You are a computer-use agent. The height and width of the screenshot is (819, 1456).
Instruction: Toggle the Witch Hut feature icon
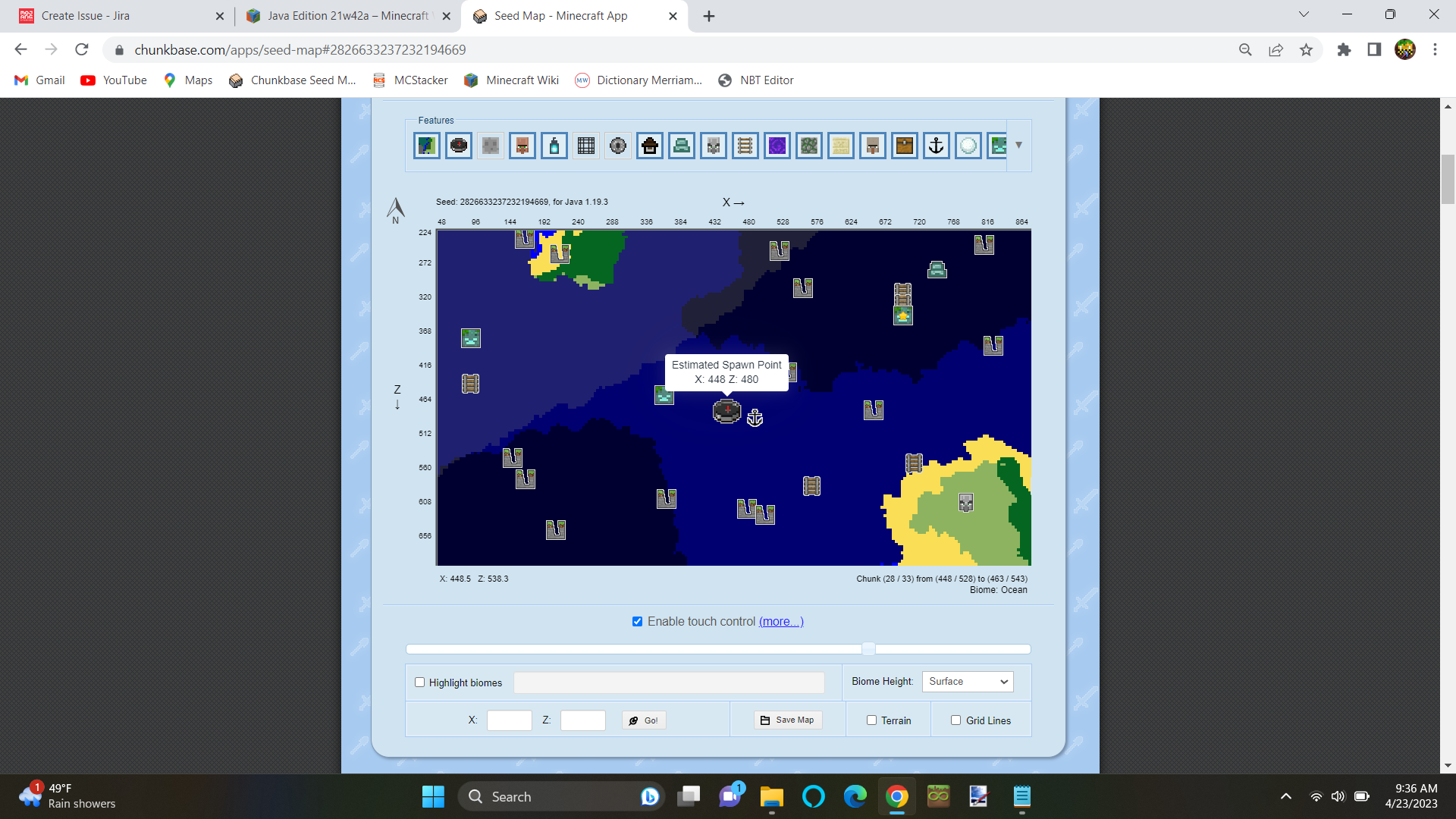tap(650, 146)
